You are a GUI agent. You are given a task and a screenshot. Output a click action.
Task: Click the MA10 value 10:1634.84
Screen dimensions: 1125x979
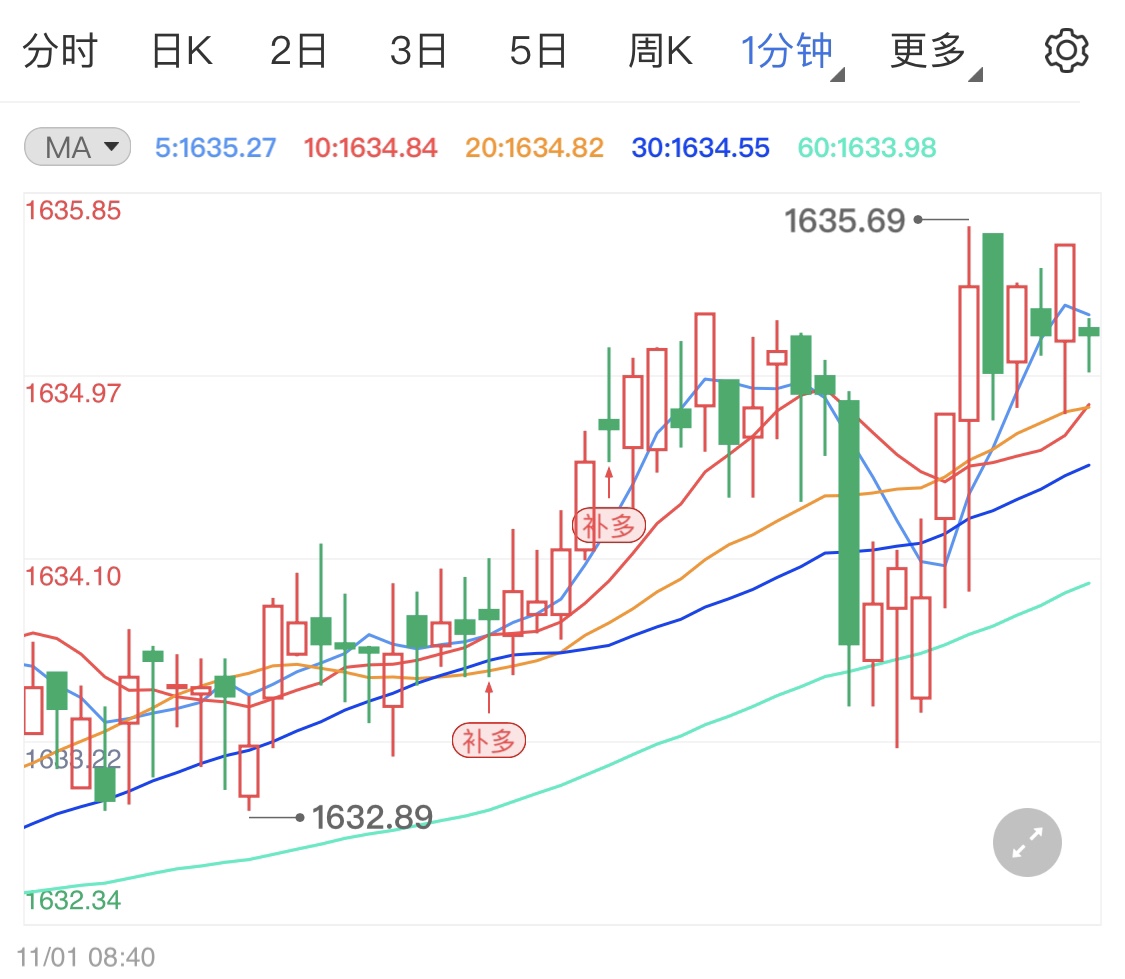click(x=370, y=148)
